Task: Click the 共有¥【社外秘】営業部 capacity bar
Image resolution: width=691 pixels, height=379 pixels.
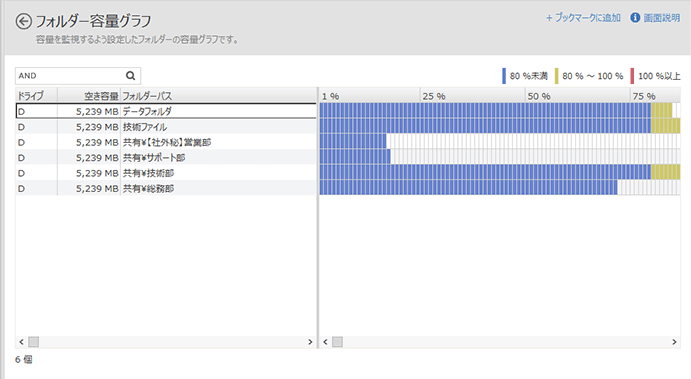Action: (x=353, y=141)
